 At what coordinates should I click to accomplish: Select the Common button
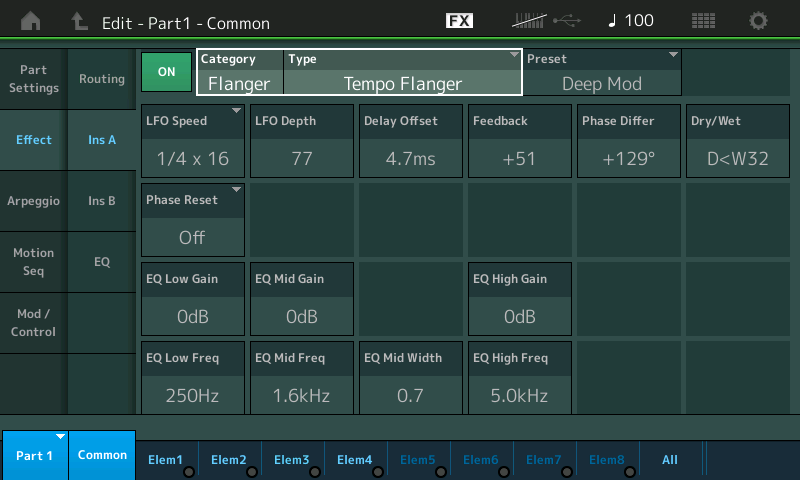[x=102, y=456]
